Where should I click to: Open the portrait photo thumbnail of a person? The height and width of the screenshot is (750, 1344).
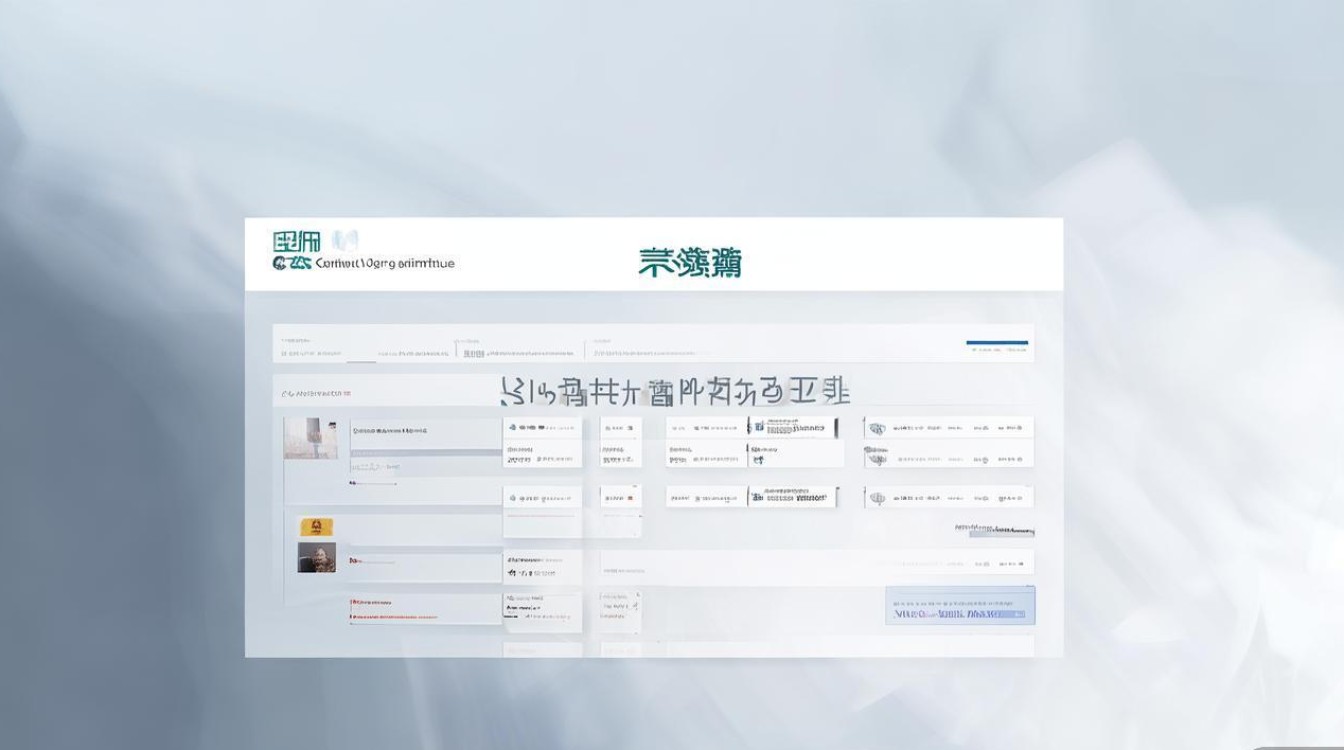pyautogui.click(x=317, y=558)
